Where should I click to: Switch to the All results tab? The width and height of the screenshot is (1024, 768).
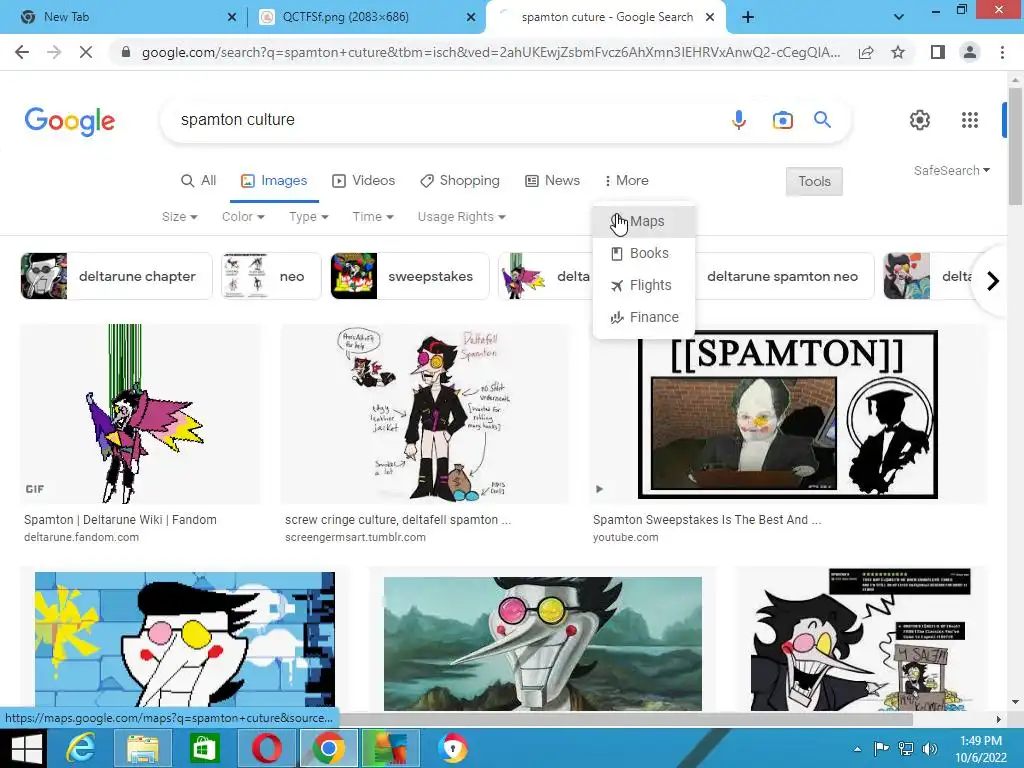198,180
